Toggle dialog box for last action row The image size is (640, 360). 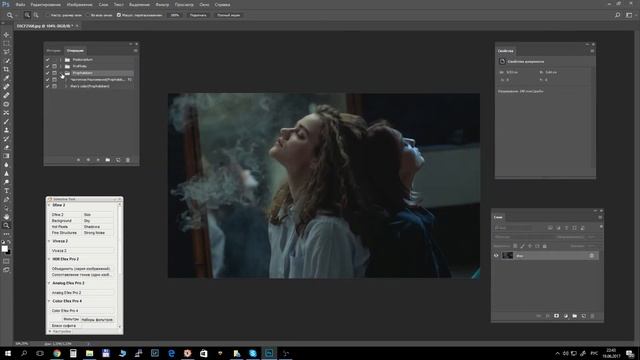tap(54, 86)
